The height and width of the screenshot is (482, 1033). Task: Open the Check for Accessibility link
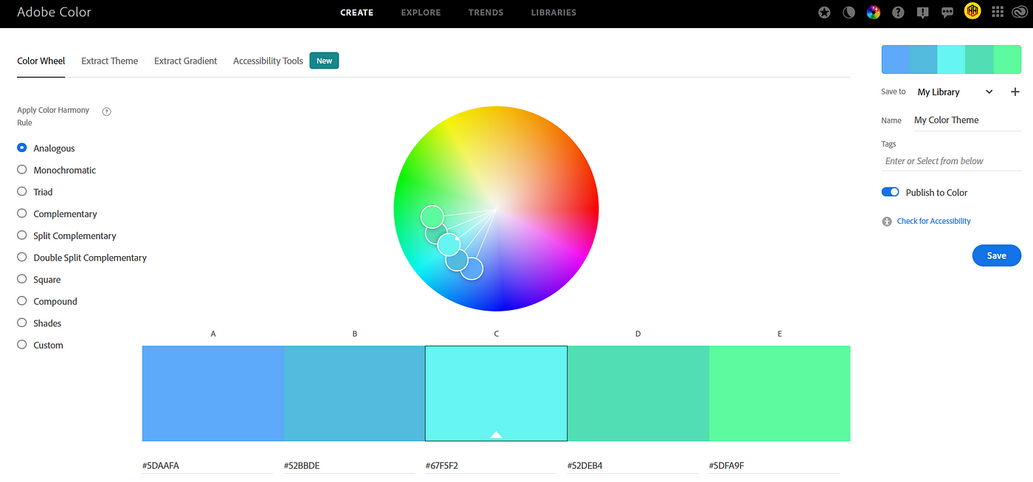933,221
